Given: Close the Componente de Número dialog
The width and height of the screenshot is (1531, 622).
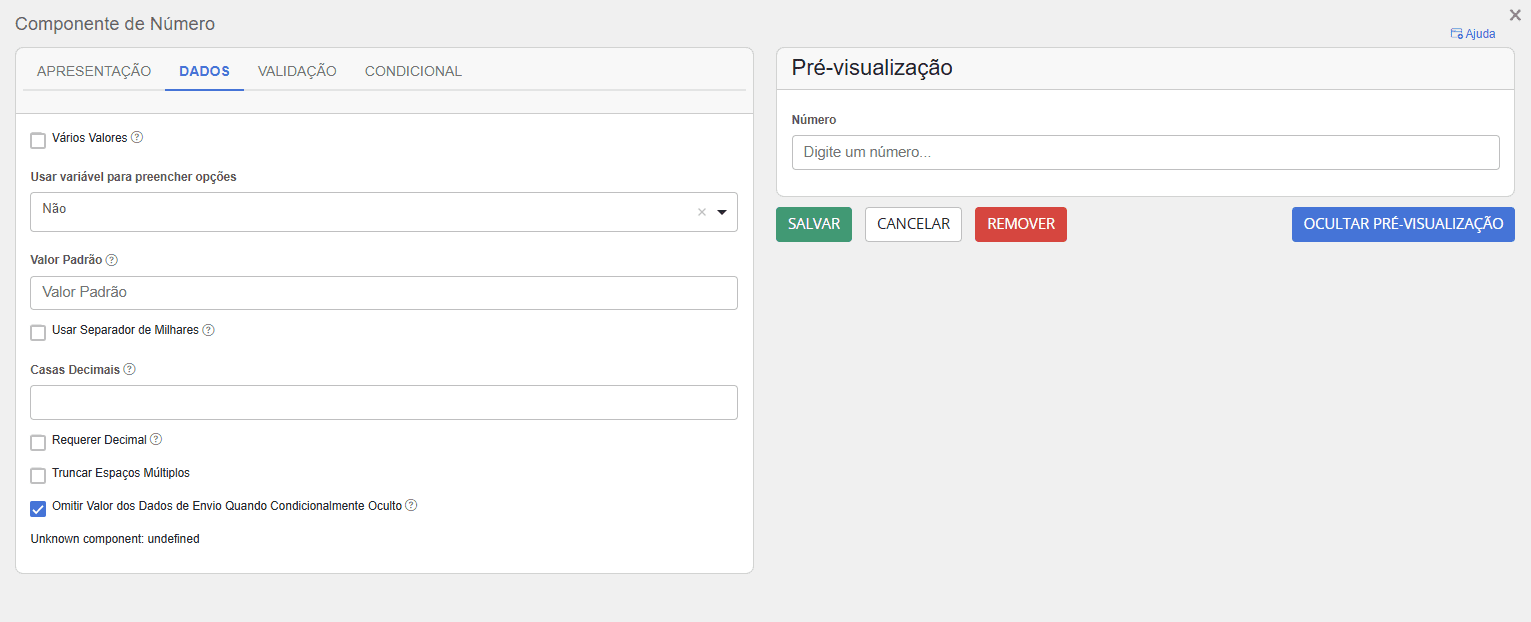Looking at the screenshot, I should point(1515,15).
